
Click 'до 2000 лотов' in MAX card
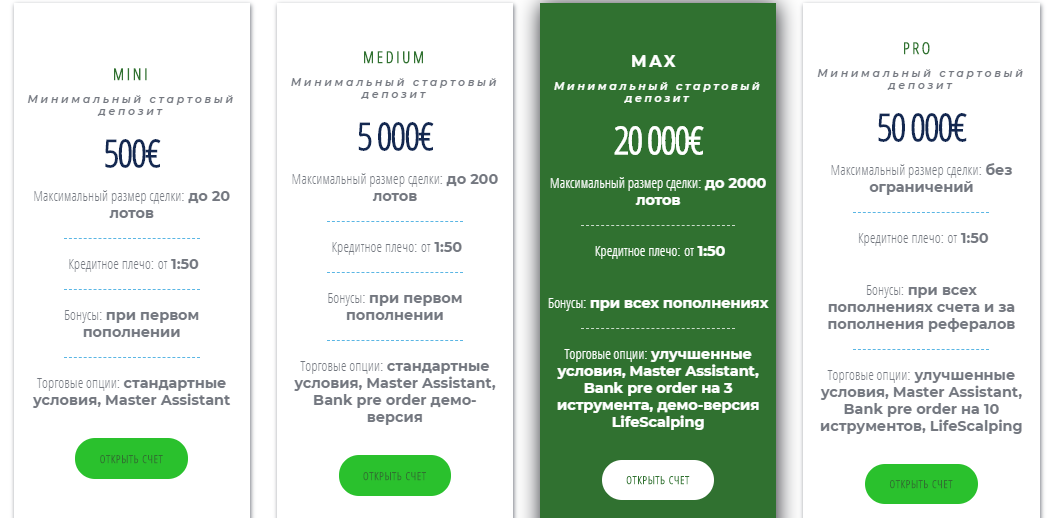click(x=700, y=192)
